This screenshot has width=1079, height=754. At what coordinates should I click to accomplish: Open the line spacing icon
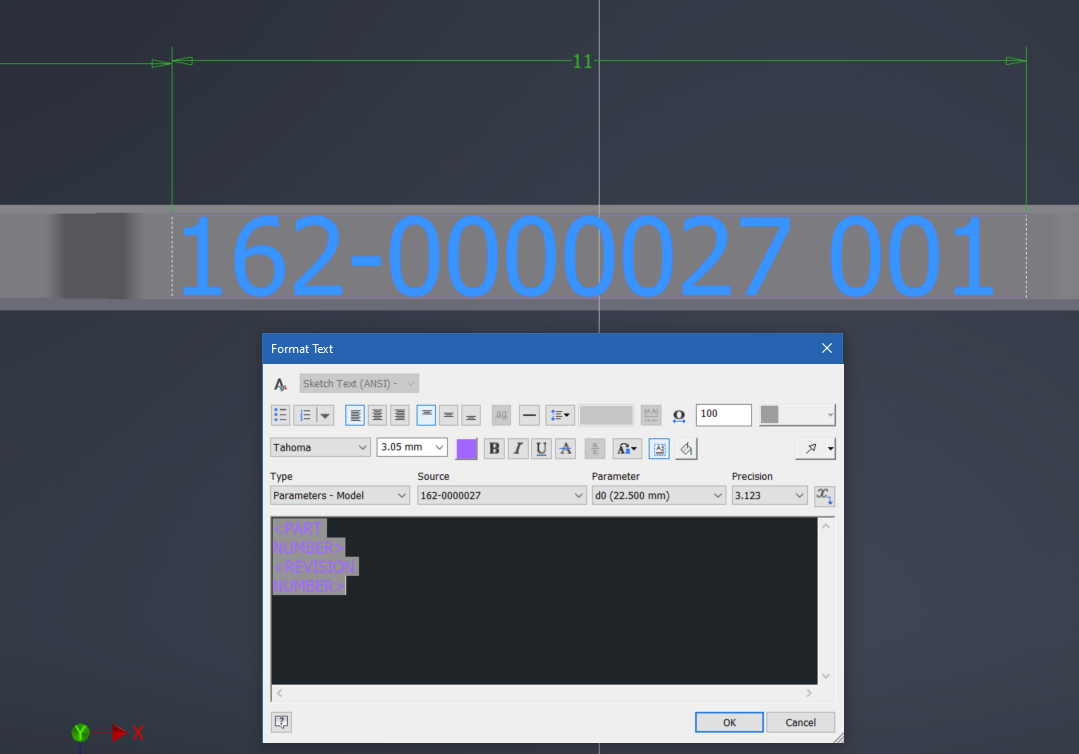click(558, 414)
